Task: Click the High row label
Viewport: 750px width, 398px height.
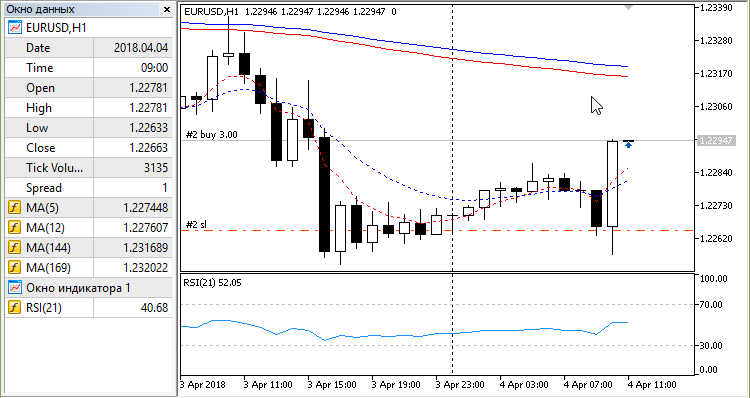Action: pyautogui.click(x=39, y=108)
